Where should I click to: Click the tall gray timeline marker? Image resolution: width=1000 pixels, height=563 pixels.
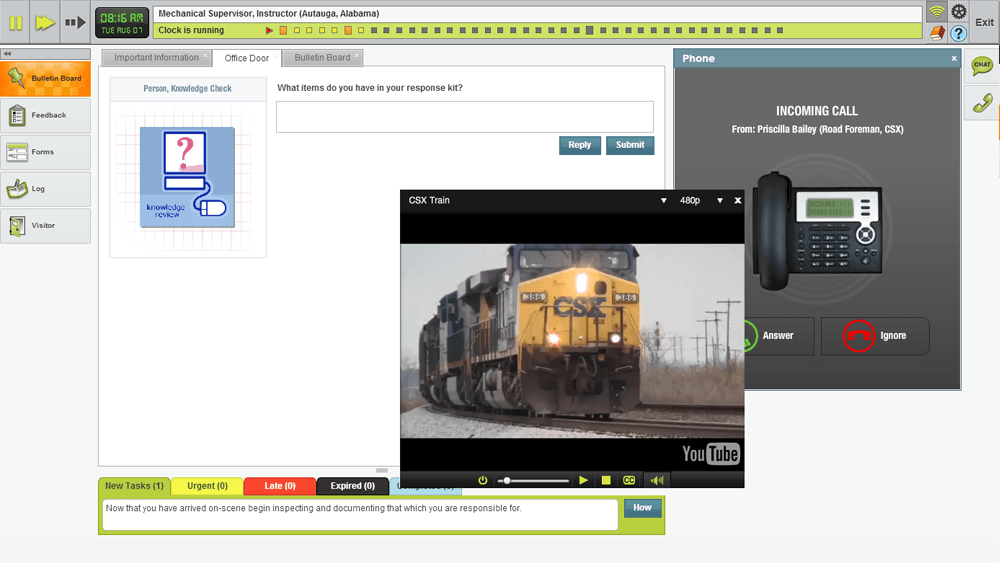(x=590, y=30)
